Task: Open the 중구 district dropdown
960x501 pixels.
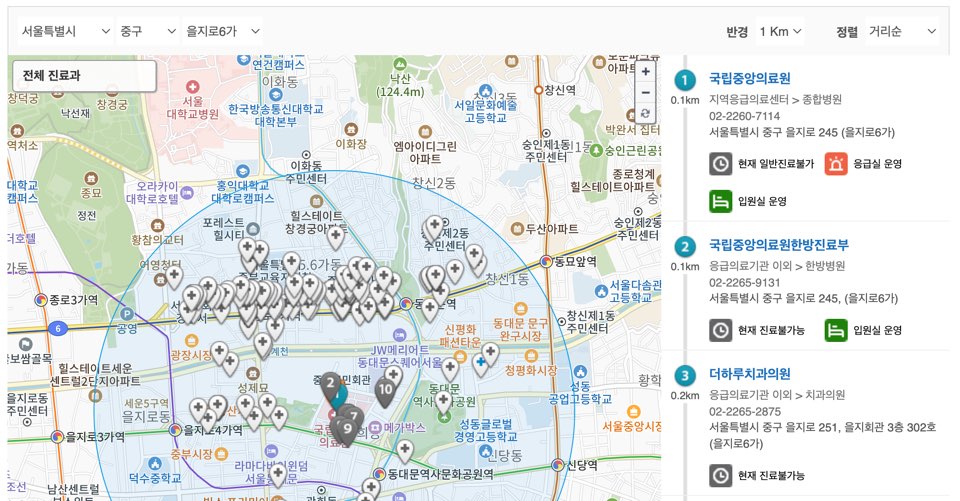Action: pos(148,31)
